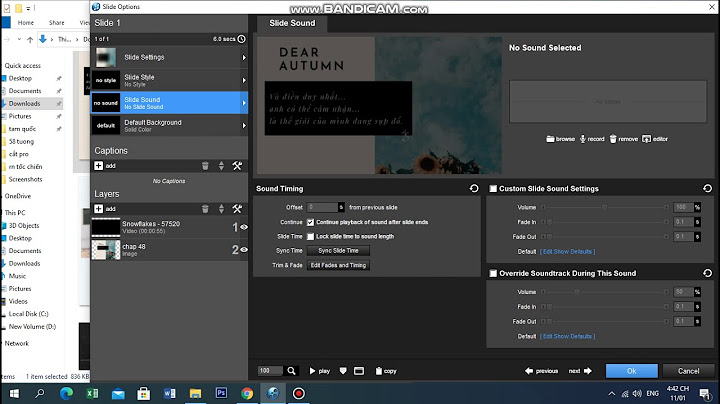Open the sound editor icon
The image size is (720, 404).
tap(647, 139)
